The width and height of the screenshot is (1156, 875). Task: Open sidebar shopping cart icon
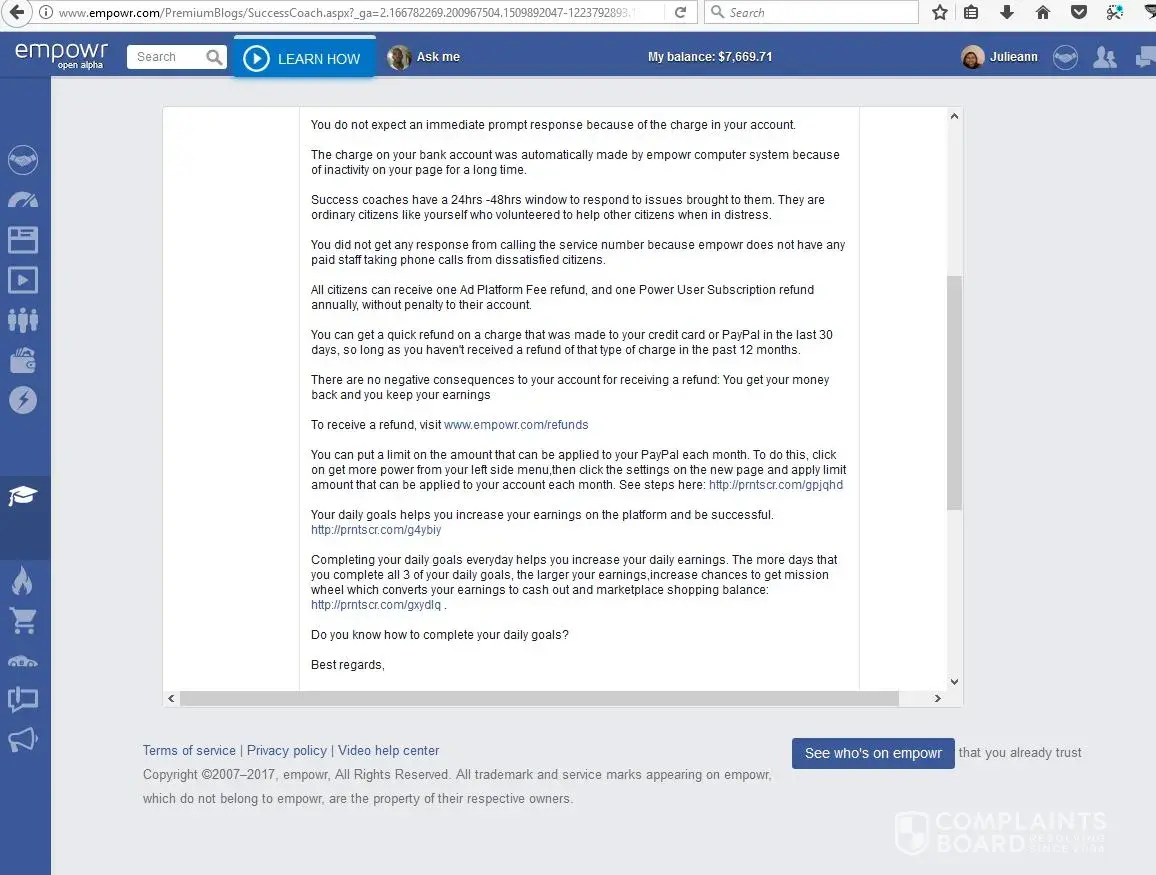click(23, 621)
